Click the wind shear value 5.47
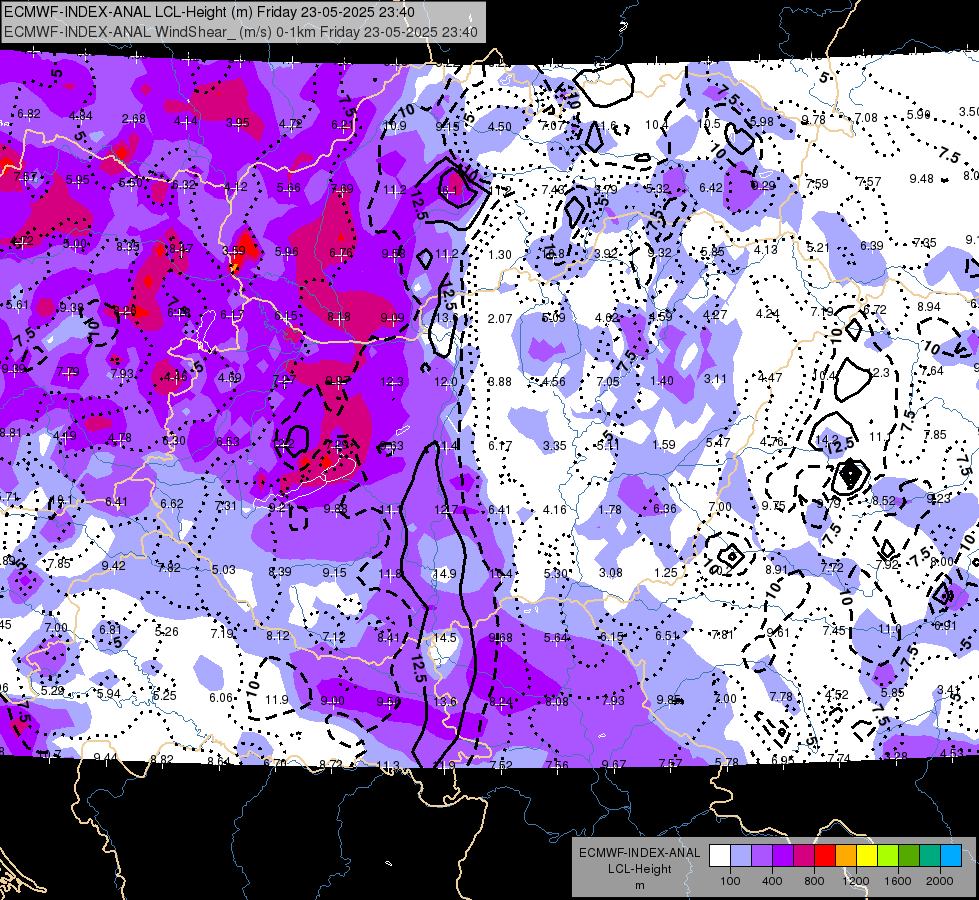 pyautogui.click(x=718, y=442)
